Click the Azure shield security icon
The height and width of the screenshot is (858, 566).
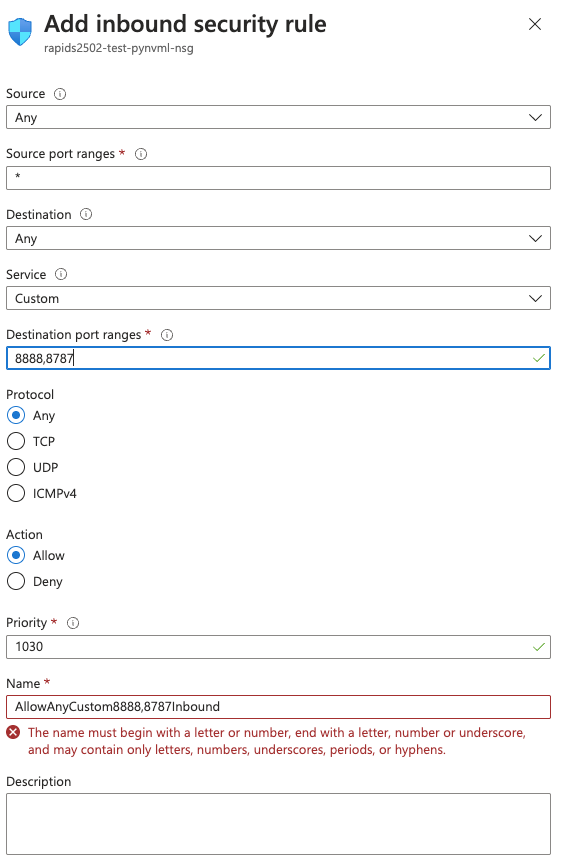[20, 31]
